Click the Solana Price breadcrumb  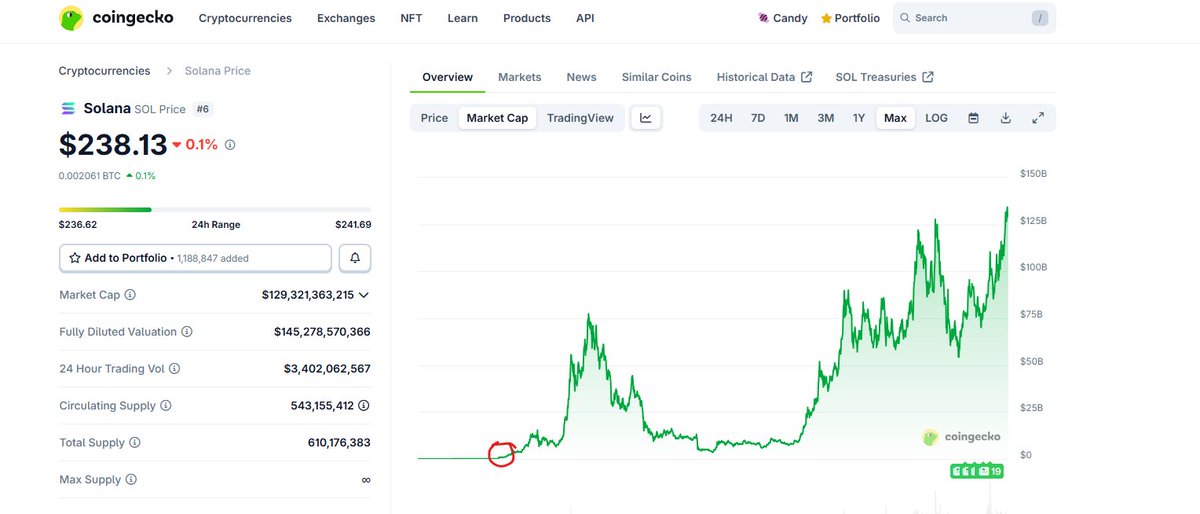218,71
